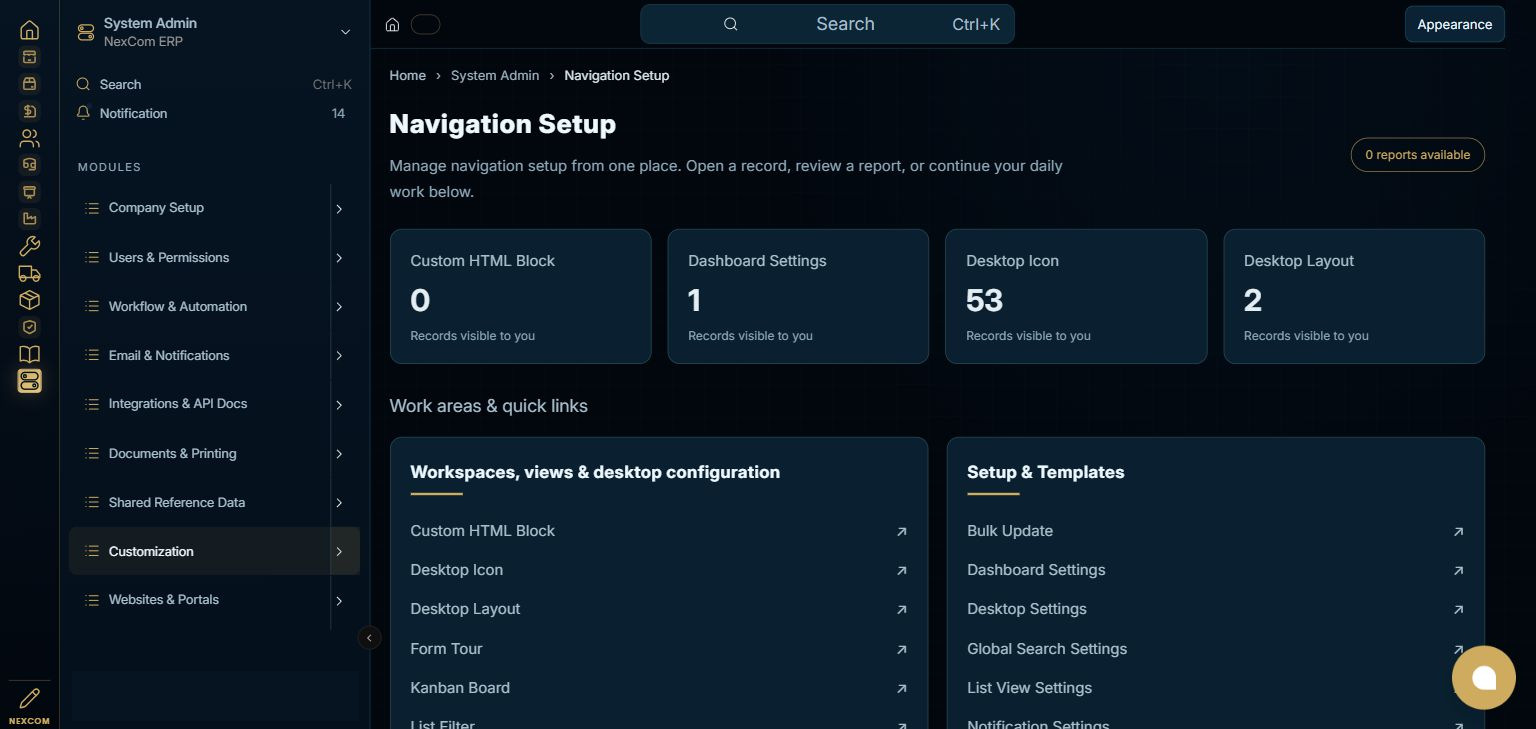Open arrow icon beside Custom HTML Block link
The width and height of the screenshot is (1536, 729).
point(901,531)
